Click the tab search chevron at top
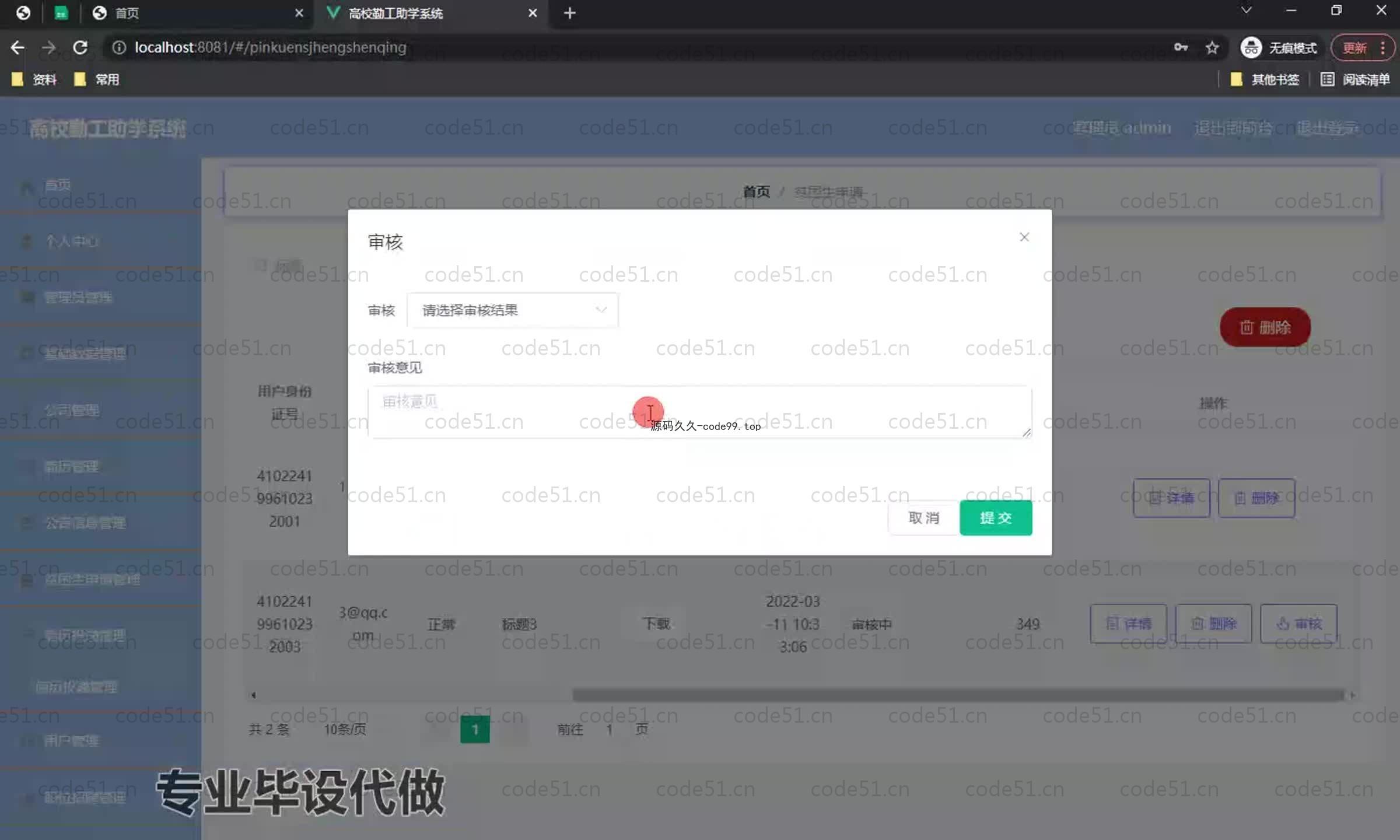The width and height of the screenshot is (1400, 840). [1246, 10]
